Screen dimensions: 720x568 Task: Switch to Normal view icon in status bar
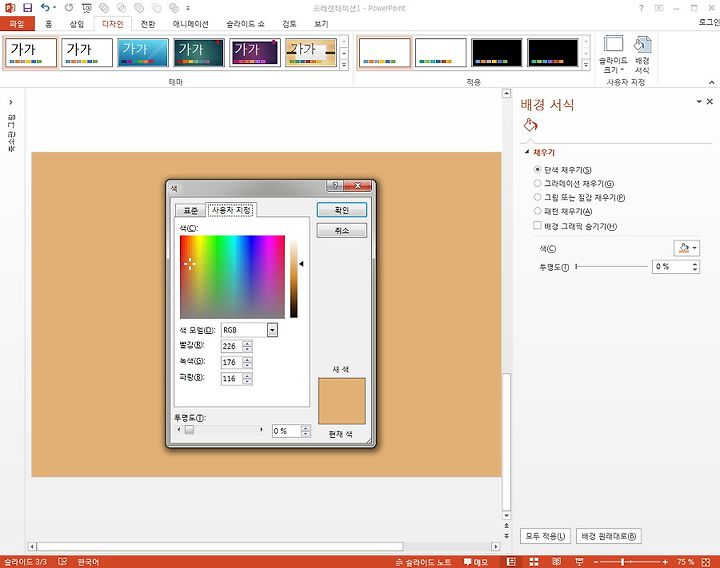click(x=511, y=562)
